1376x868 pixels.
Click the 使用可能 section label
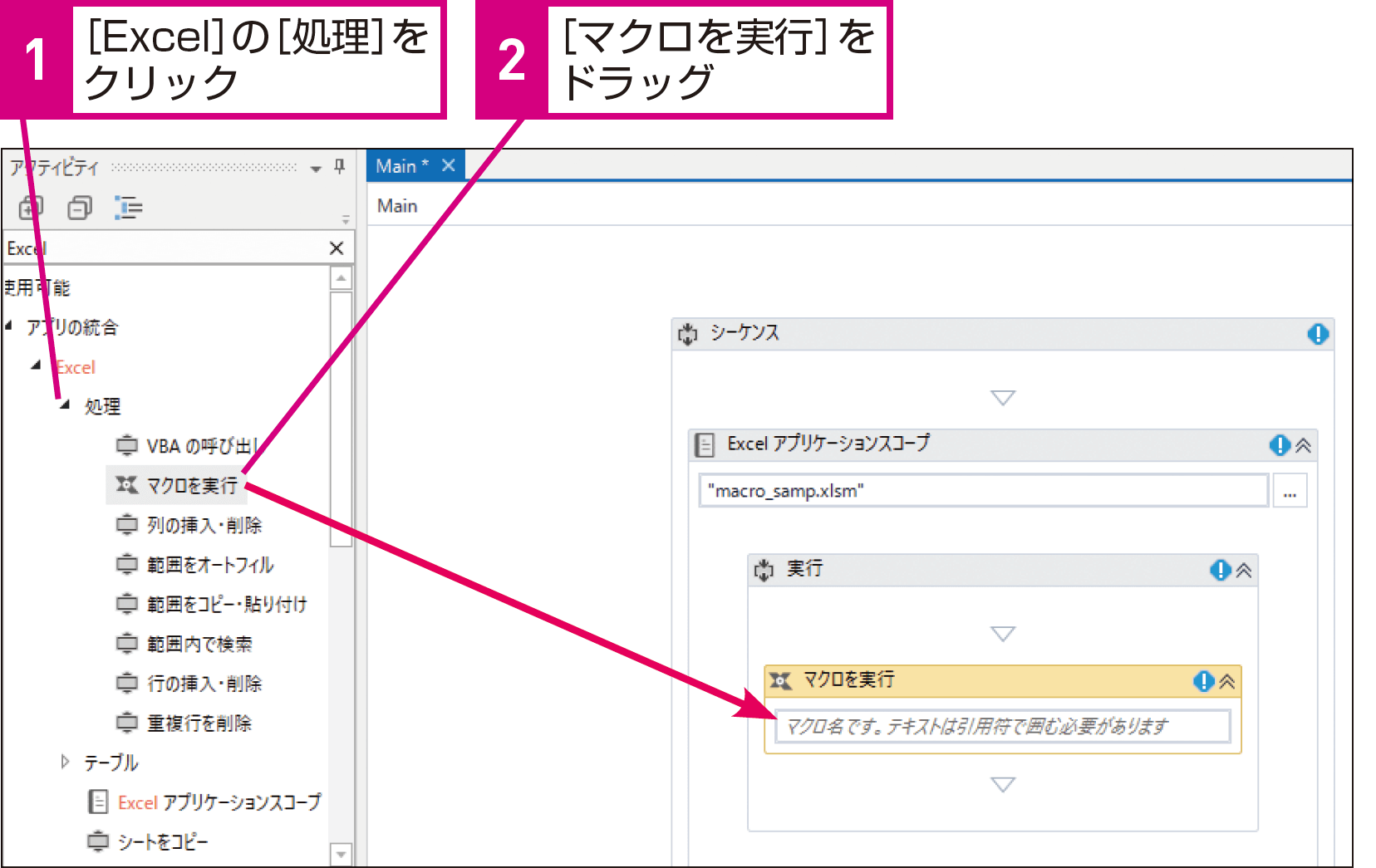pyautogui.click(x=37, y=287)
